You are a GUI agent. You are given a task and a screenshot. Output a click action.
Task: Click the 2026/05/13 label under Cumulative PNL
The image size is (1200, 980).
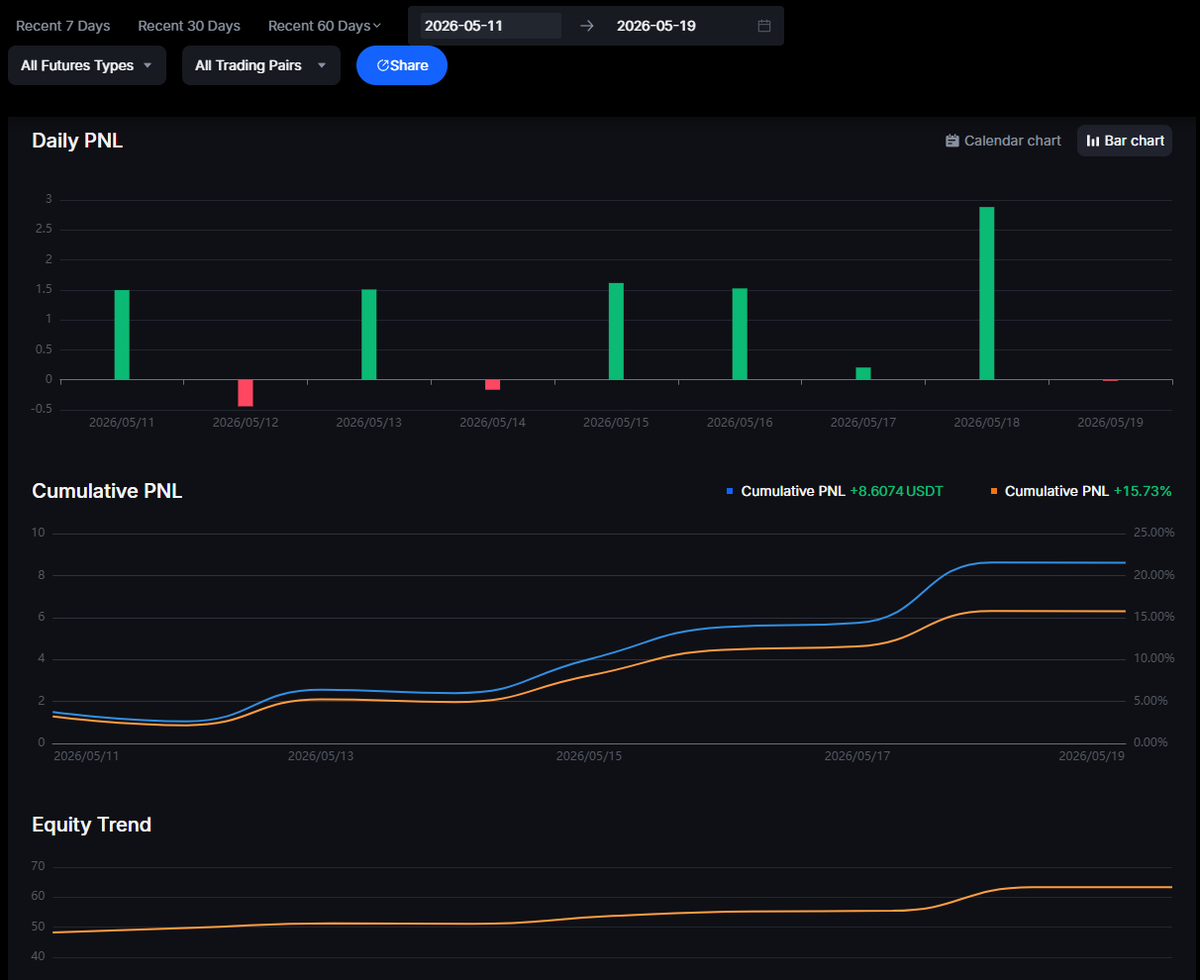321,756
